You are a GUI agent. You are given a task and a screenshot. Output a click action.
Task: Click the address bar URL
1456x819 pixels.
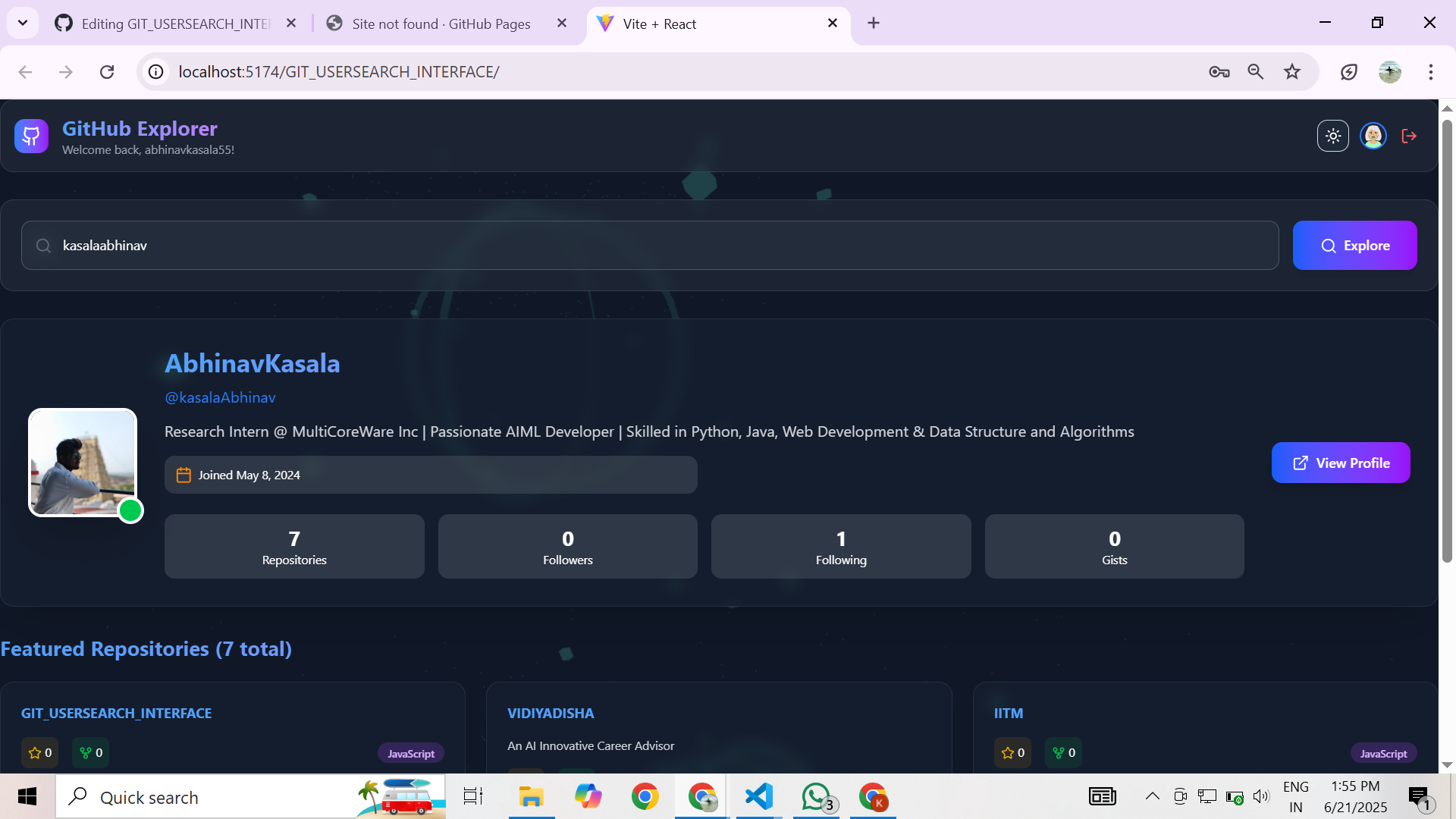pos(339,72)
